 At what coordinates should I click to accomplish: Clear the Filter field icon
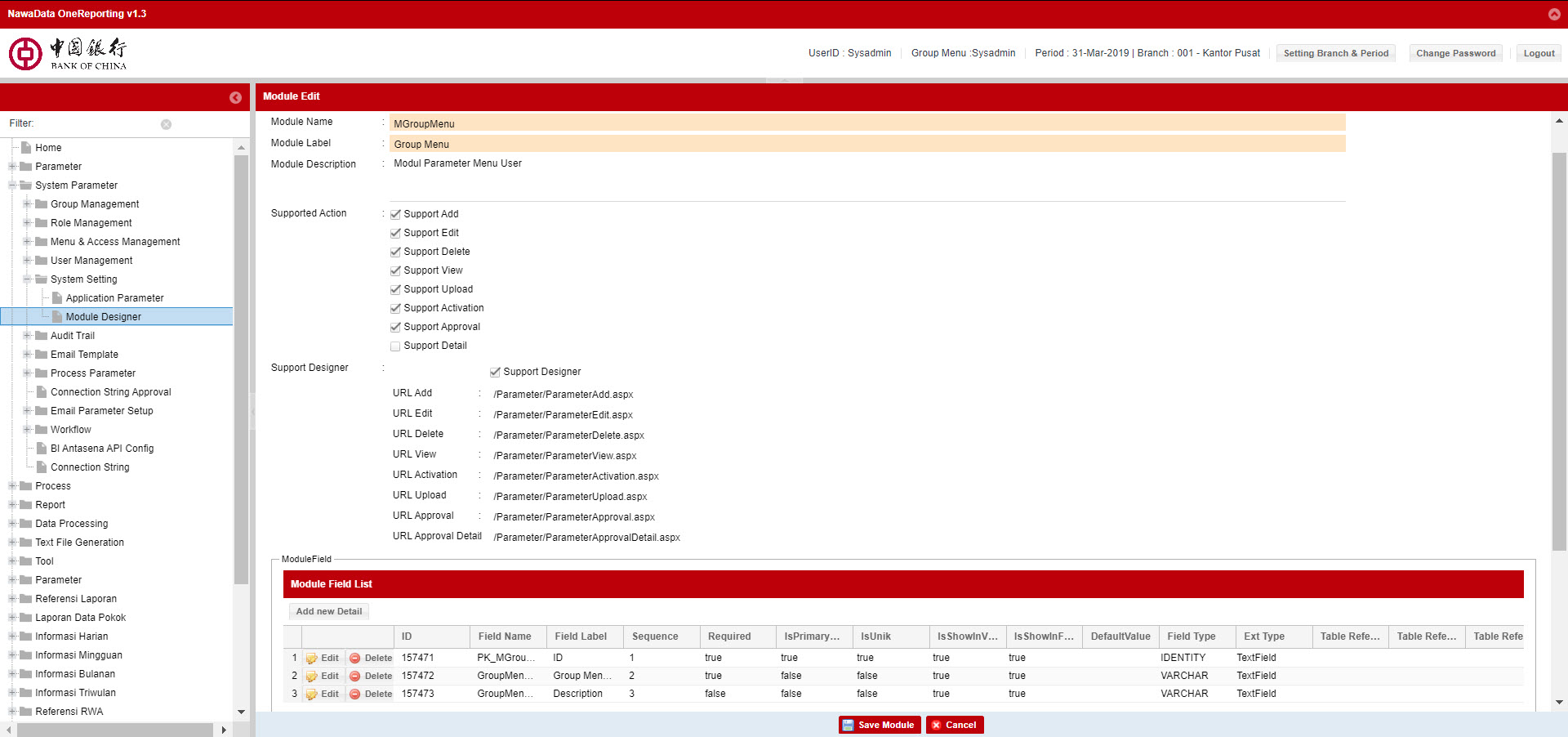pyautogui.click(x=166, y=124)
